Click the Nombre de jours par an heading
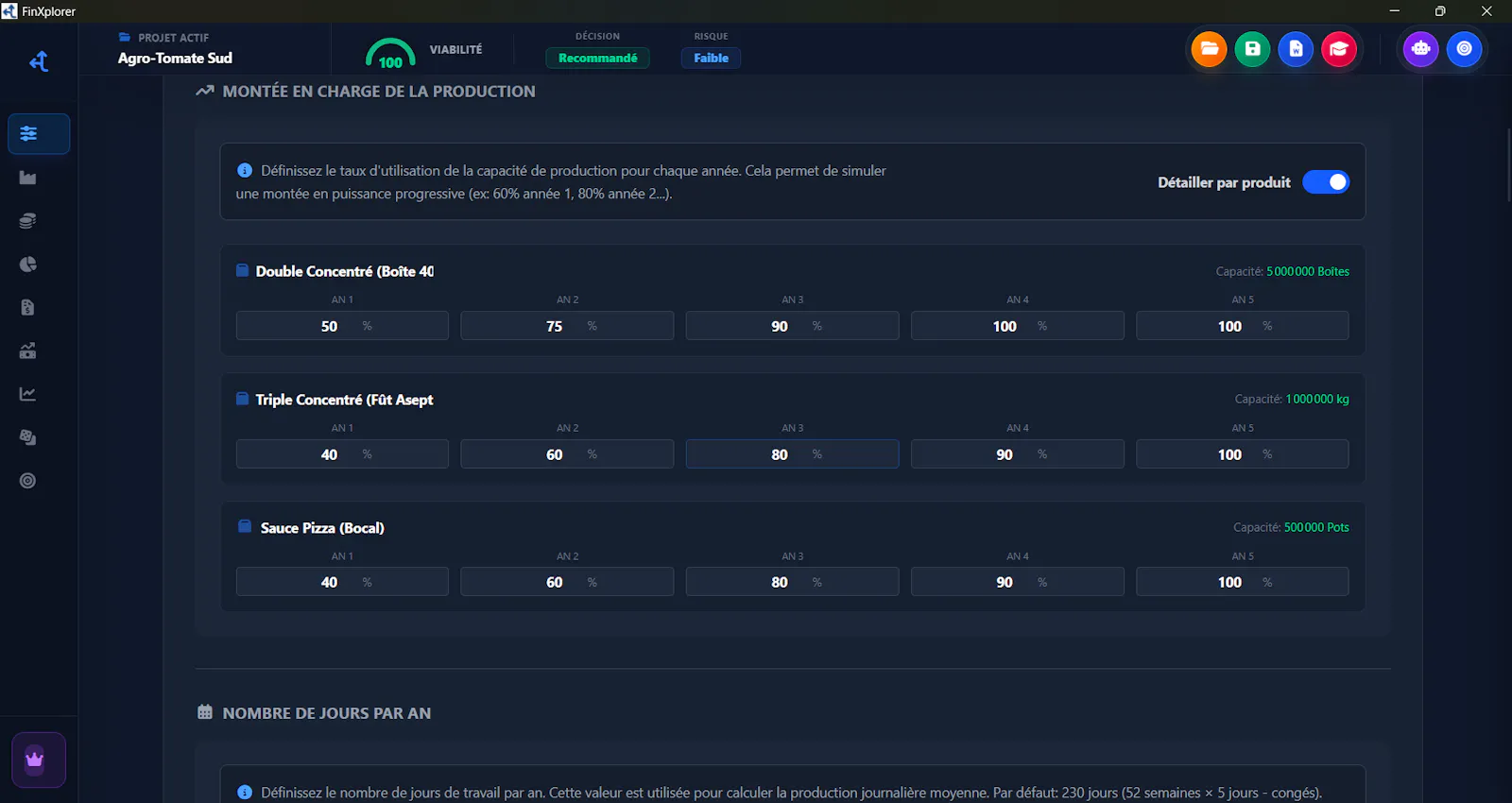Viewport: 1512px width, 803px height. pyautogui.click(x=327, y=713)
